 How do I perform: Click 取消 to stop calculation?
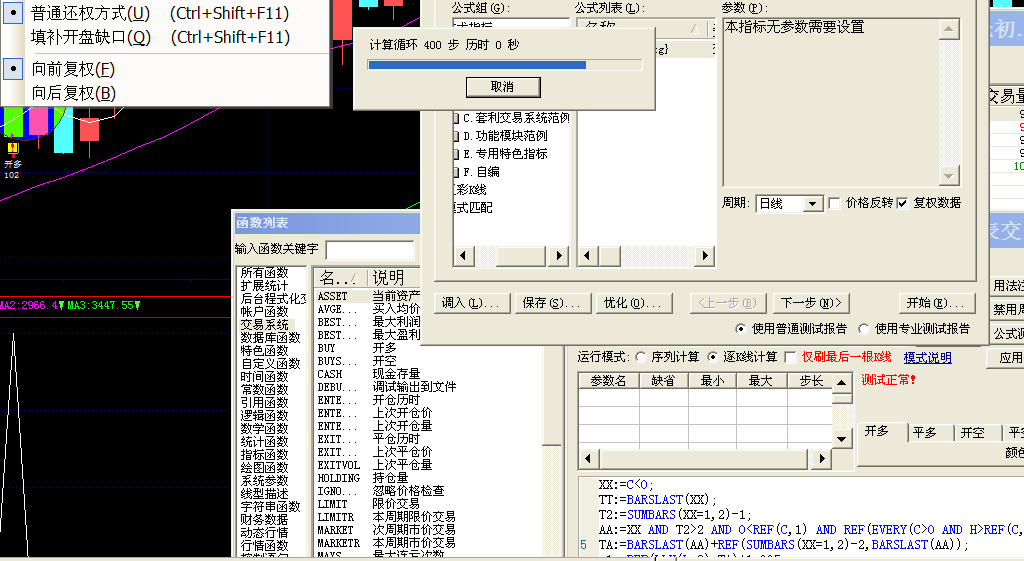503,87
